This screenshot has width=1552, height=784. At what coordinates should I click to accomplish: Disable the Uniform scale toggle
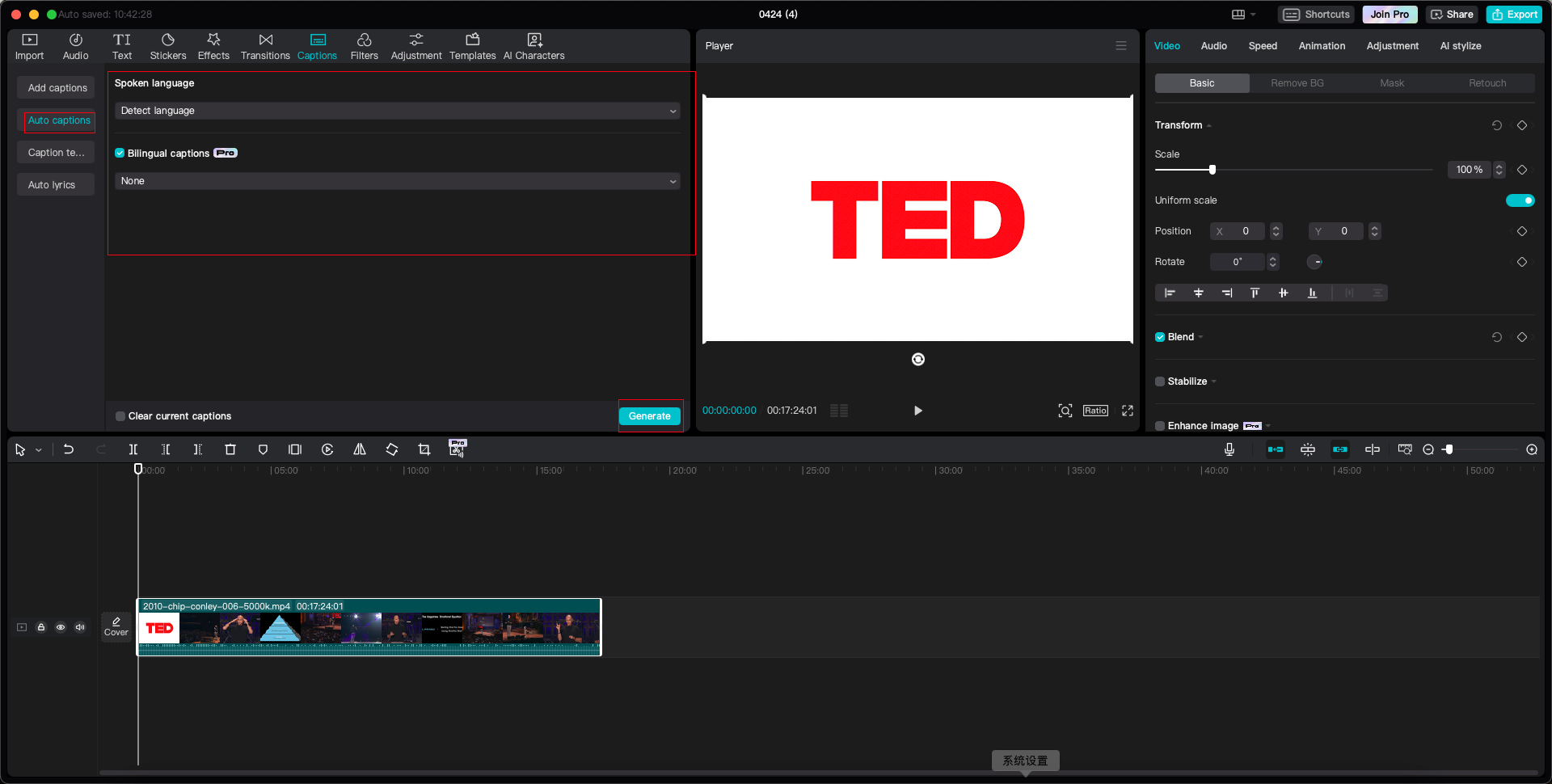tap(1520, 200)
